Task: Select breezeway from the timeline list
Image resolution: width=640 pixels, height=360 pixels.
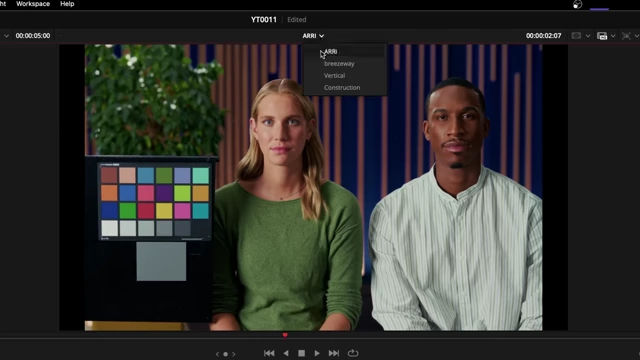Action: [339, 64]
